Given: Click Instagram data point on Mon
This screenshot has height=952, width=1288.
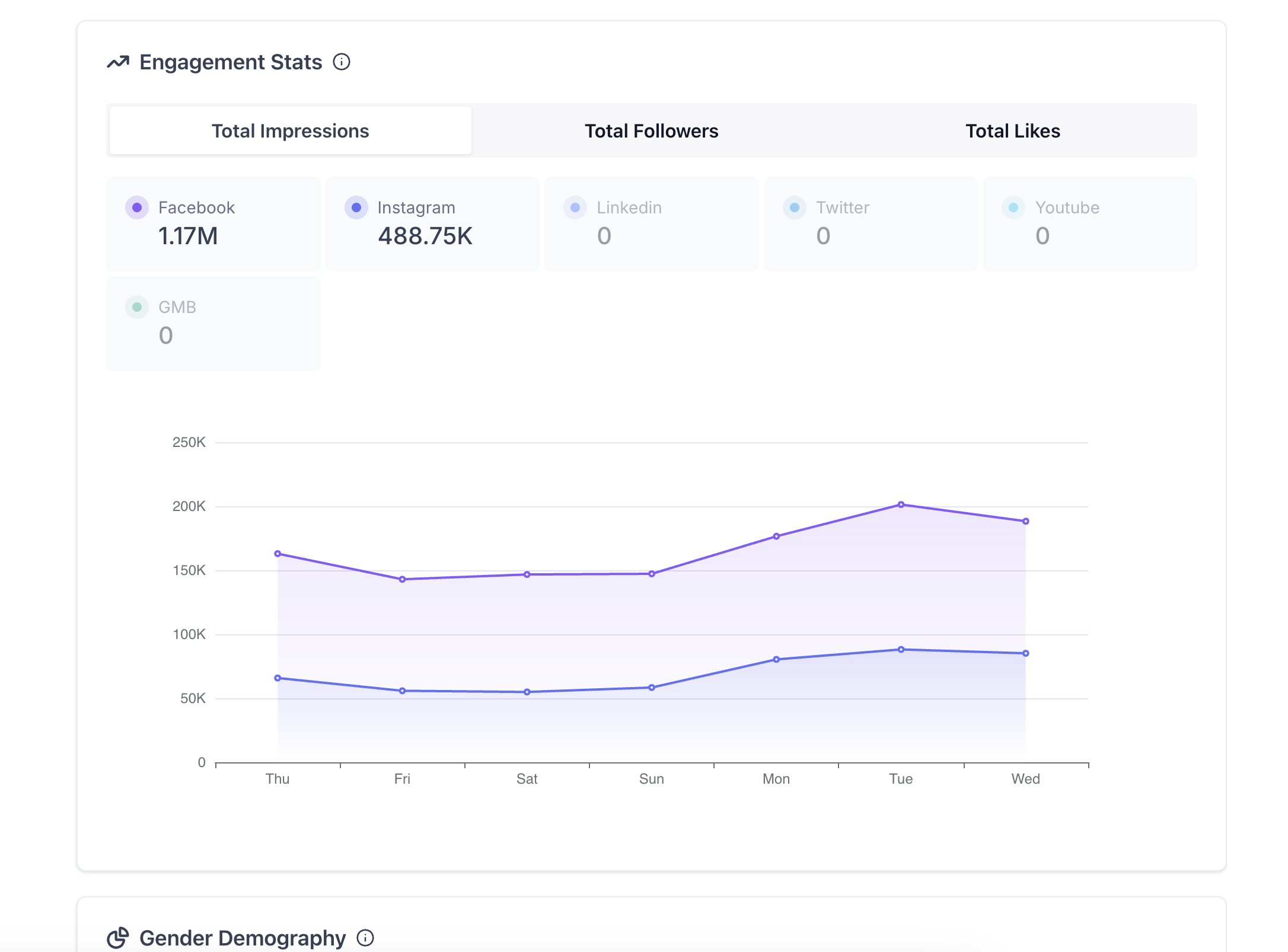Looking at the screenshot, I should [x=776, y=659].
